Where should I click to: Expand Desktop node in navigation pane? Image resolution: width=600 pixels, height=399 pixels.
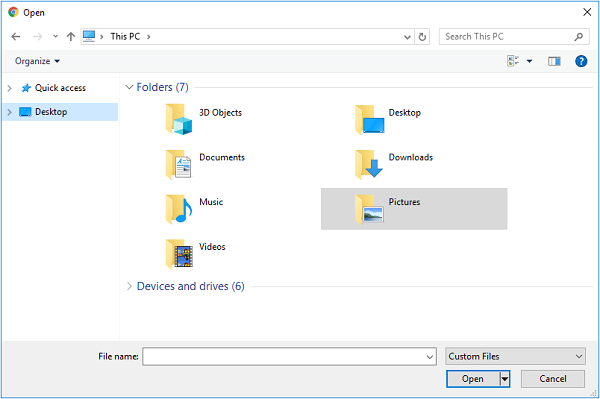pyautogui.click(x=10, y=112)
